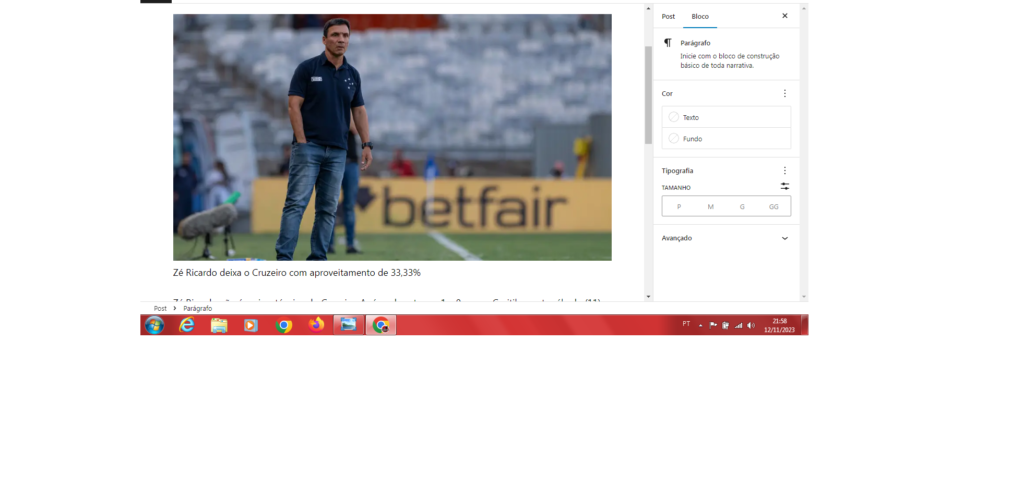Switch to the Post tab
The height and width of the screenshot is (487, 1024).
668,16
